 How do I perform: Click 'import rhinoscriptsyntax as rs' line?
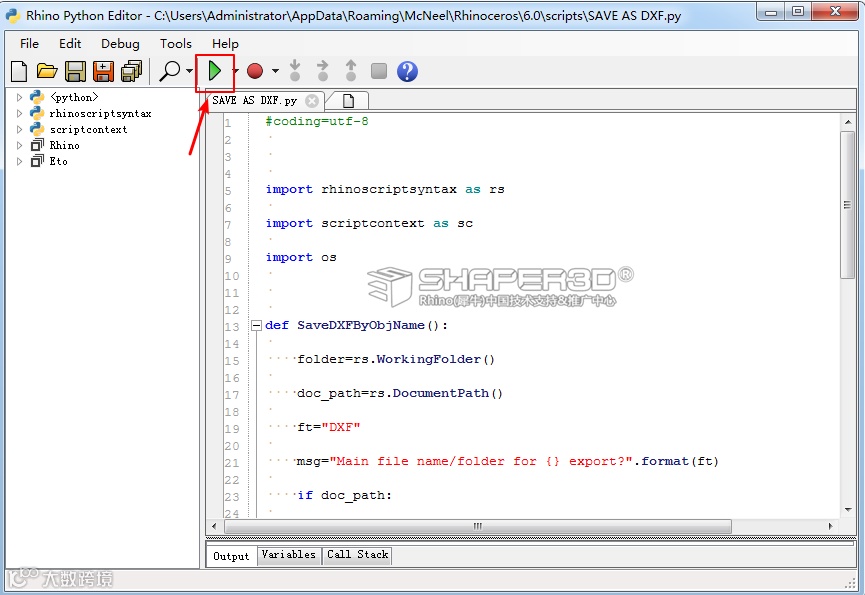point(385,189)
